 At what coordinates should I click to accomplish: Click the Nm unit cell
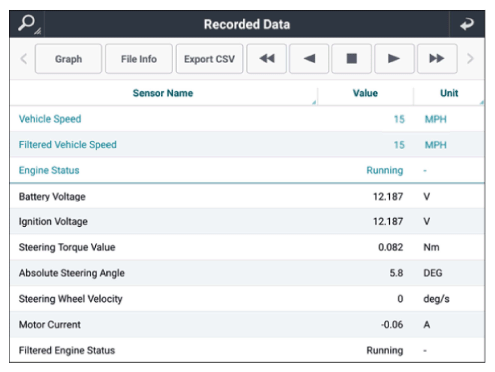pos(431,247)
